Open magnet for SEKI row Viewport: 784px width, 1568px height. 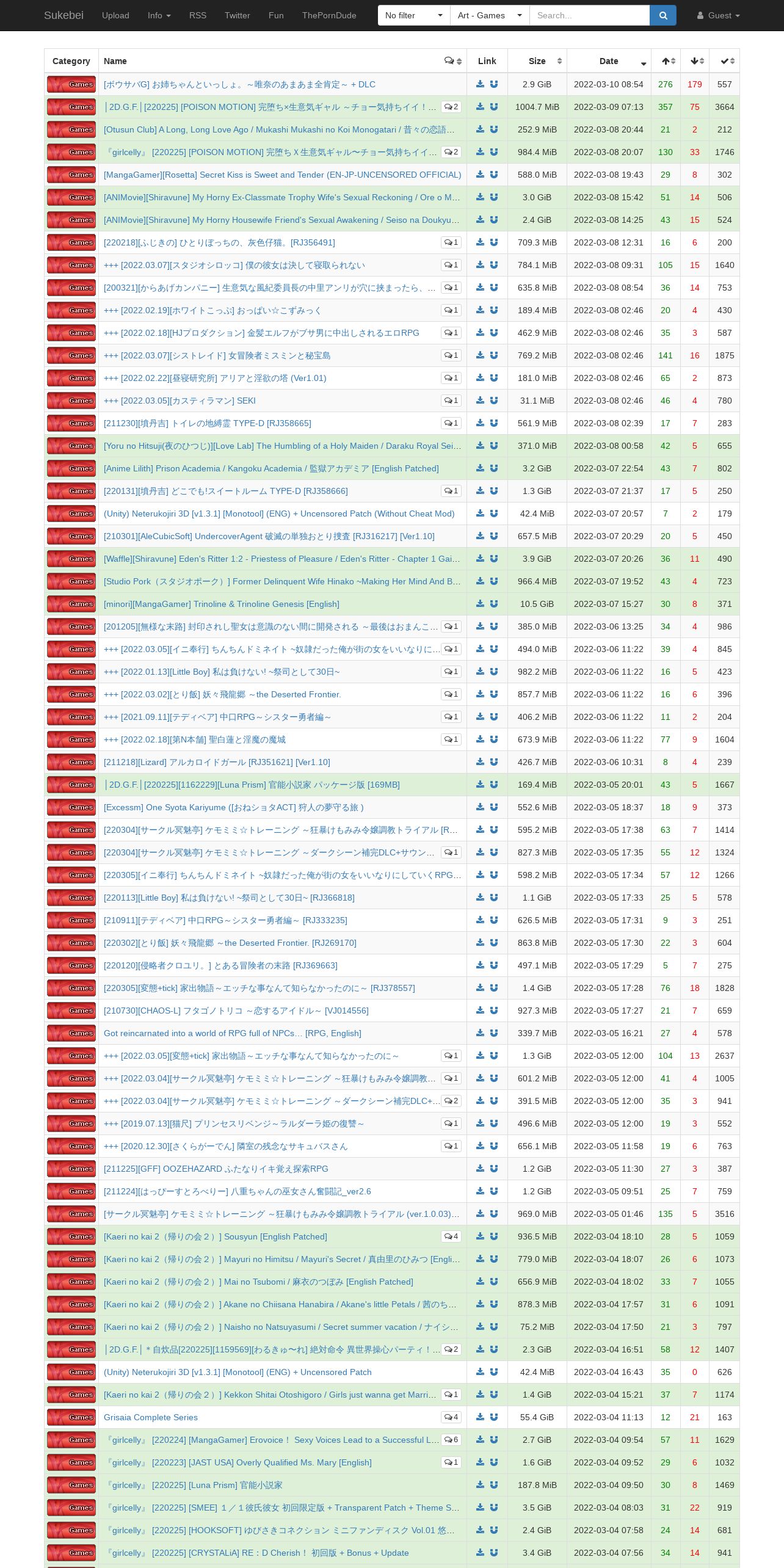(494, 400)
